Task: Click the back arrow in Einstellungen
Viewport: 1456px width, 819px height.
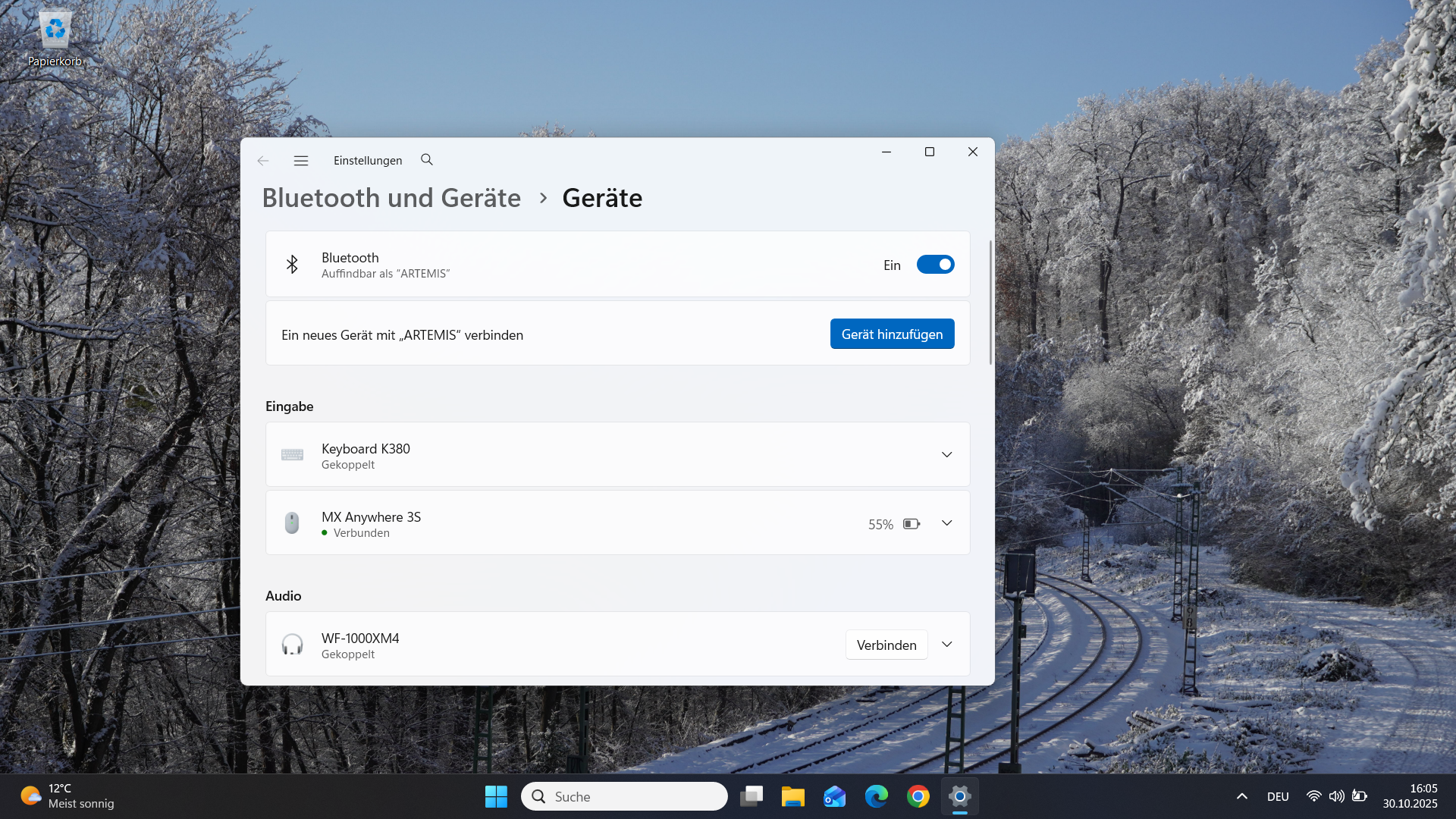Action: click(x=262, y=160)
